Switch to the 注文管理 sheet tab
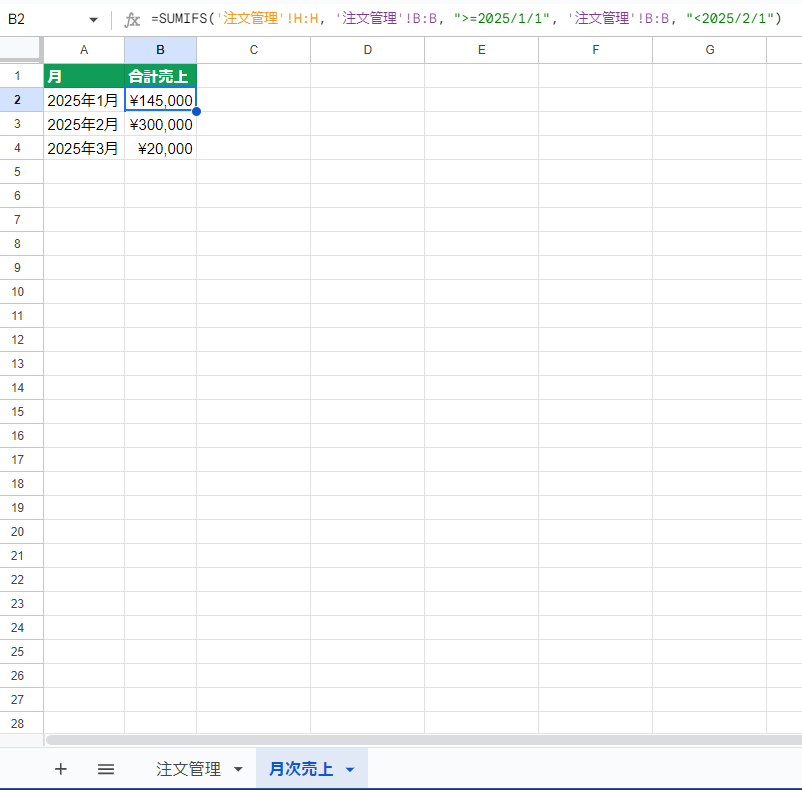Viewport: 802px width, 790px height. pos(188,769)
